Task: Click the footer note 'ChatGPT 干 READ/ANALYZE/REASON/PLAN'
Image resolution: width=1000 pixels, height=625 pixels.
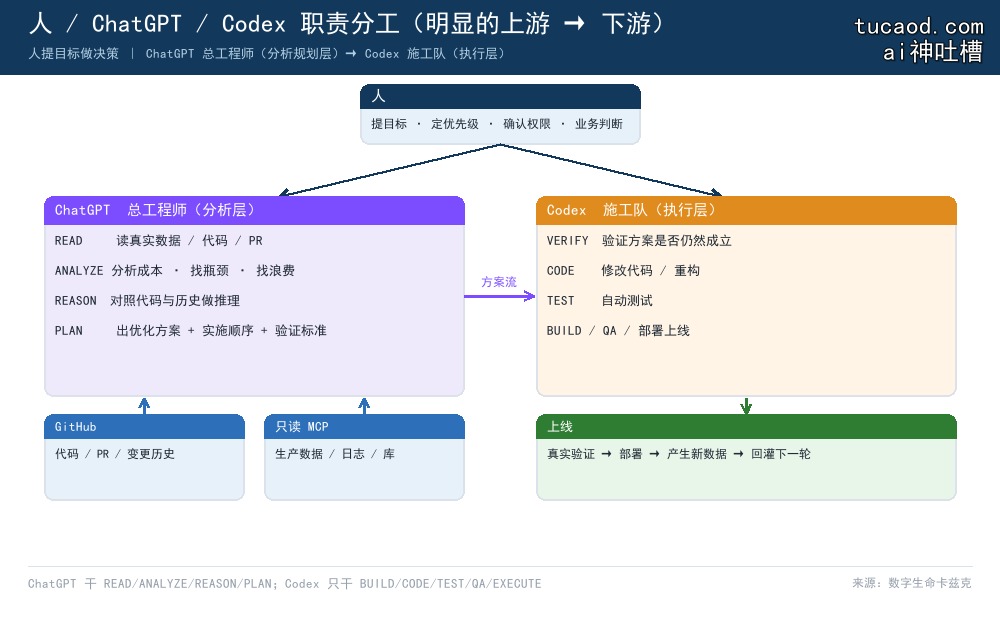Action: pyautogui.click(x=152, y=584)
